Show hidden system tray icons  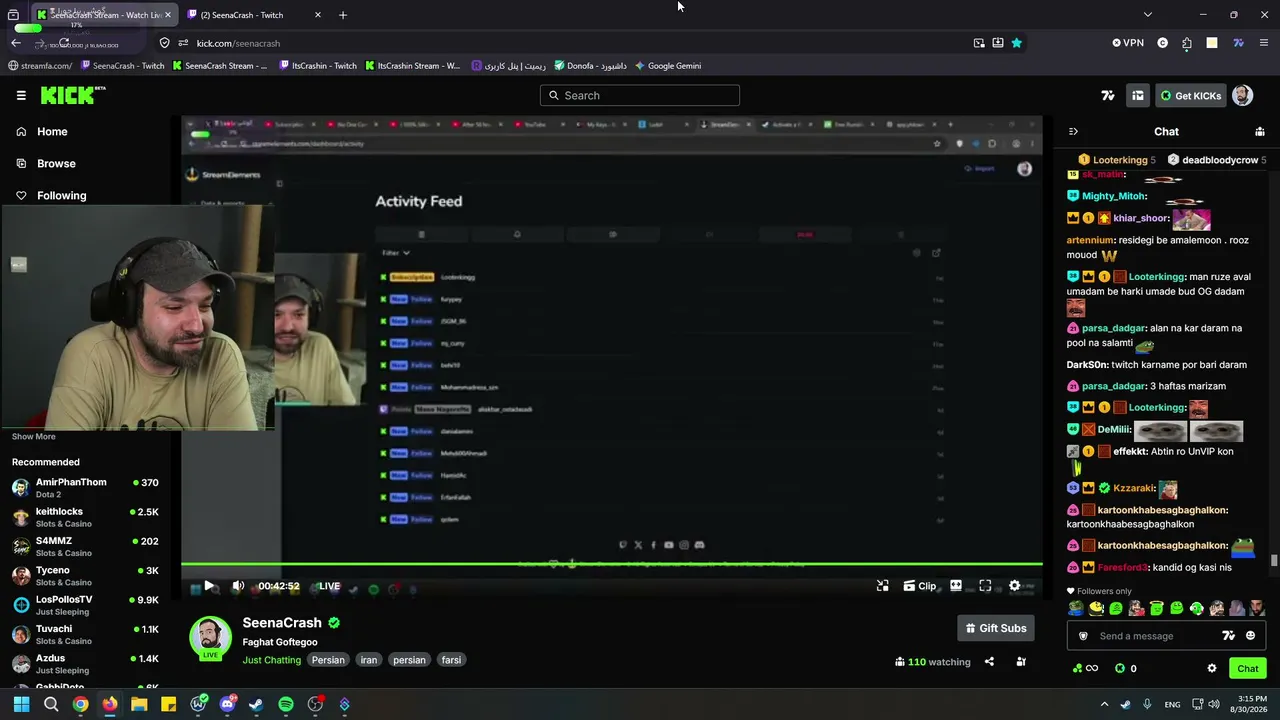point(1104,704)
